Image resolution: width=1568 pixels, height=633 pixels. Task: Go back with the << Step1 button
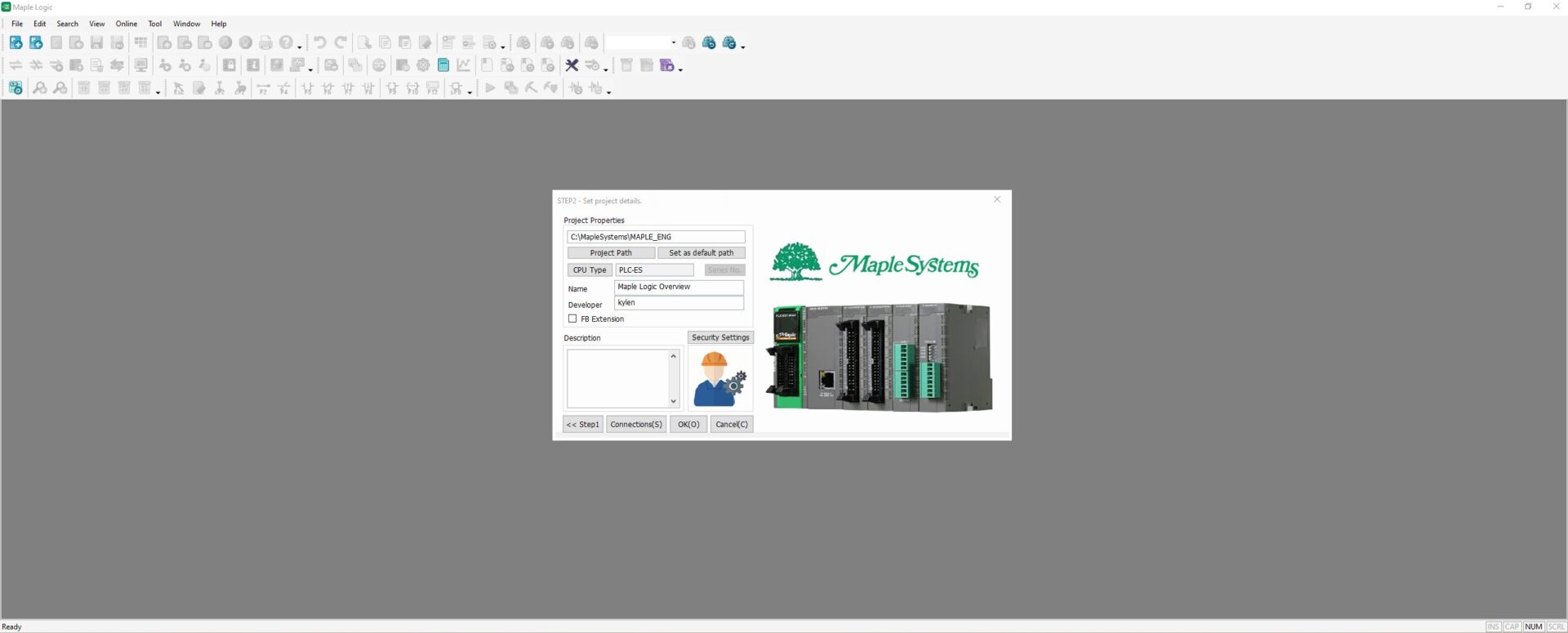[x=583, y=424]
